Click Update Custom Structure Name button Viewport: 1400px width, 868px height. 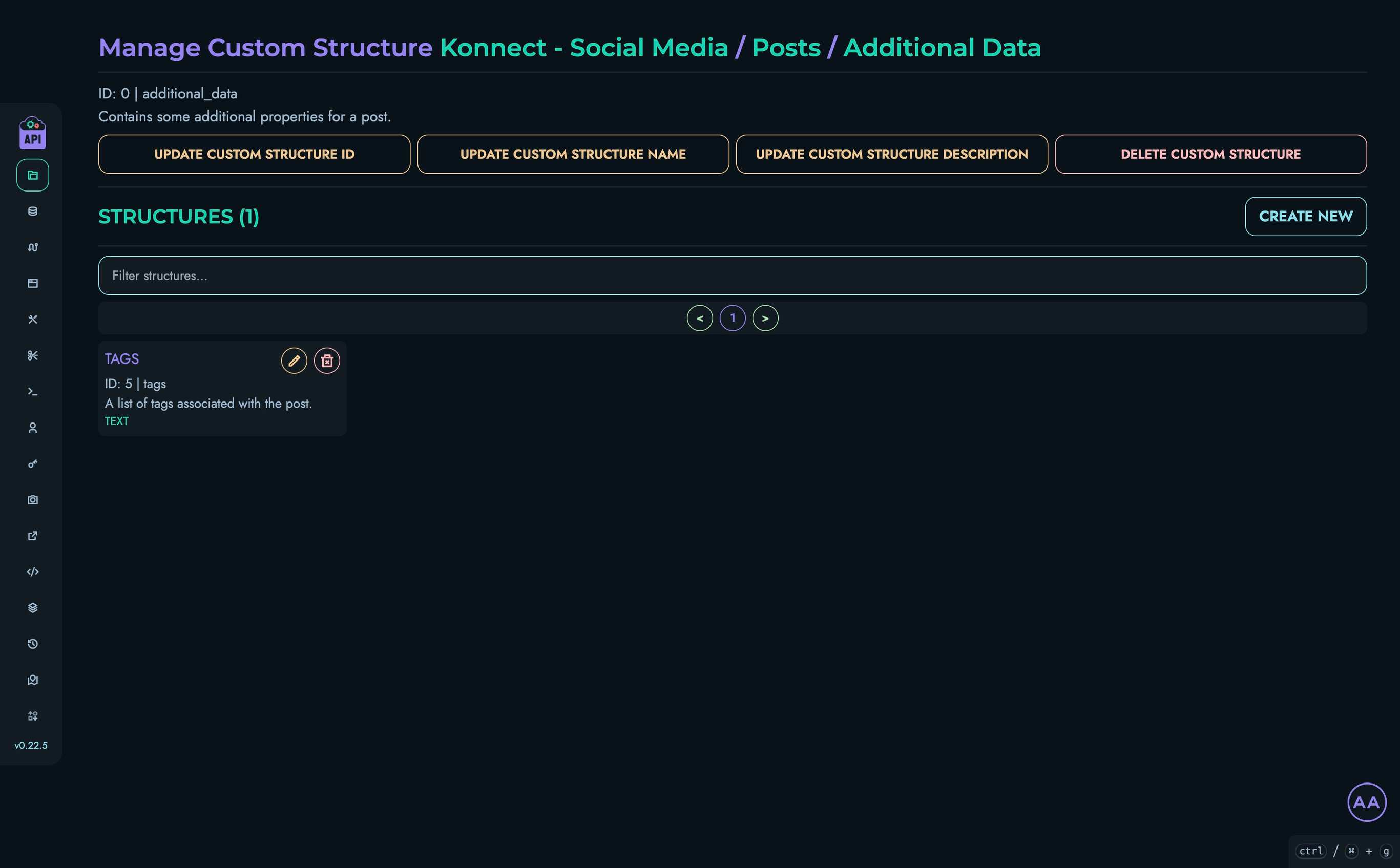click(x=573, y=154)
